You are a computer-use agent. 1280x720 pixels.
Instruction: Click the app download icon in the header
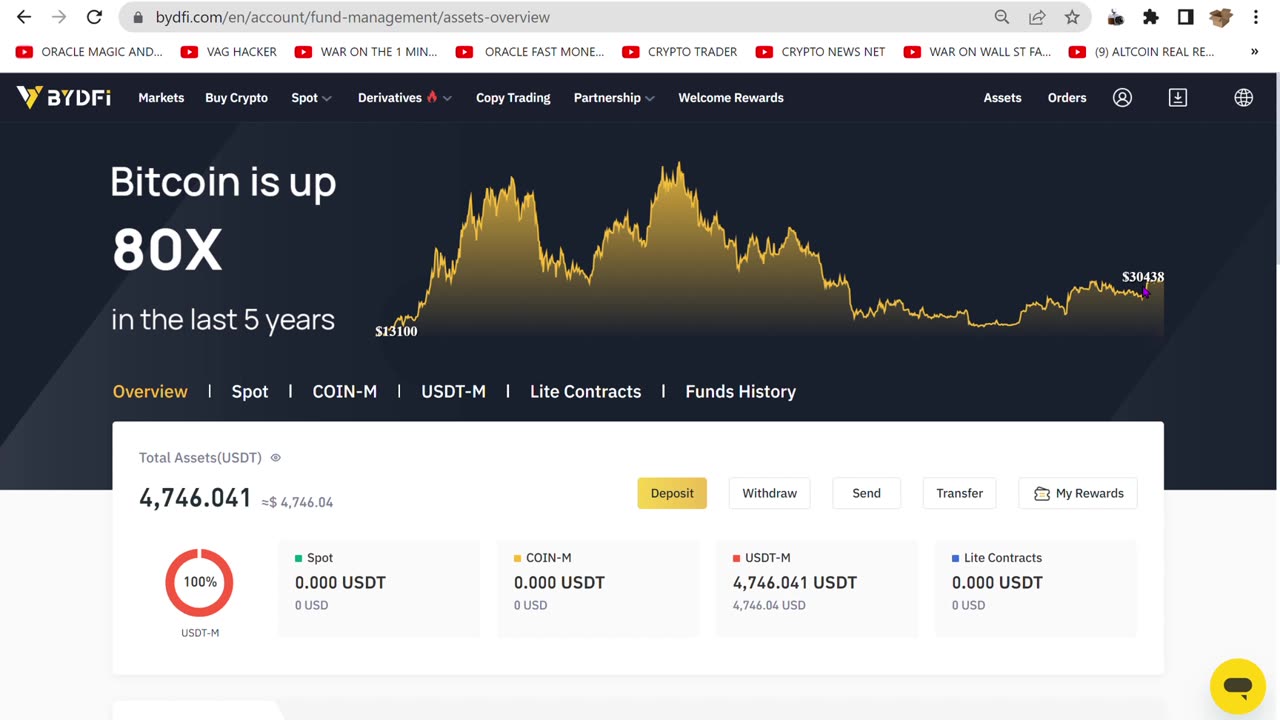click(1178, 97)
